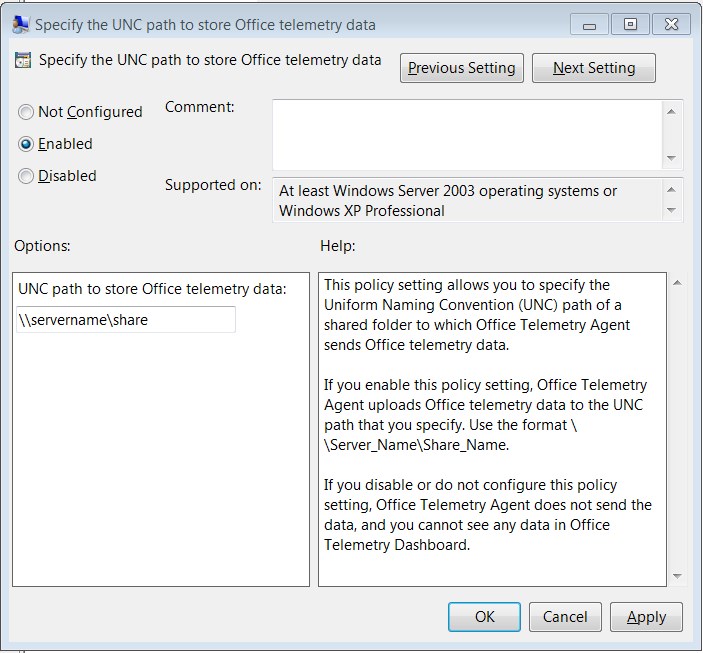Click the 'Comment:' label
Image resolution: width=703 pixels, height=653 pixels.
pyautogui.click(x=200, y=107)
